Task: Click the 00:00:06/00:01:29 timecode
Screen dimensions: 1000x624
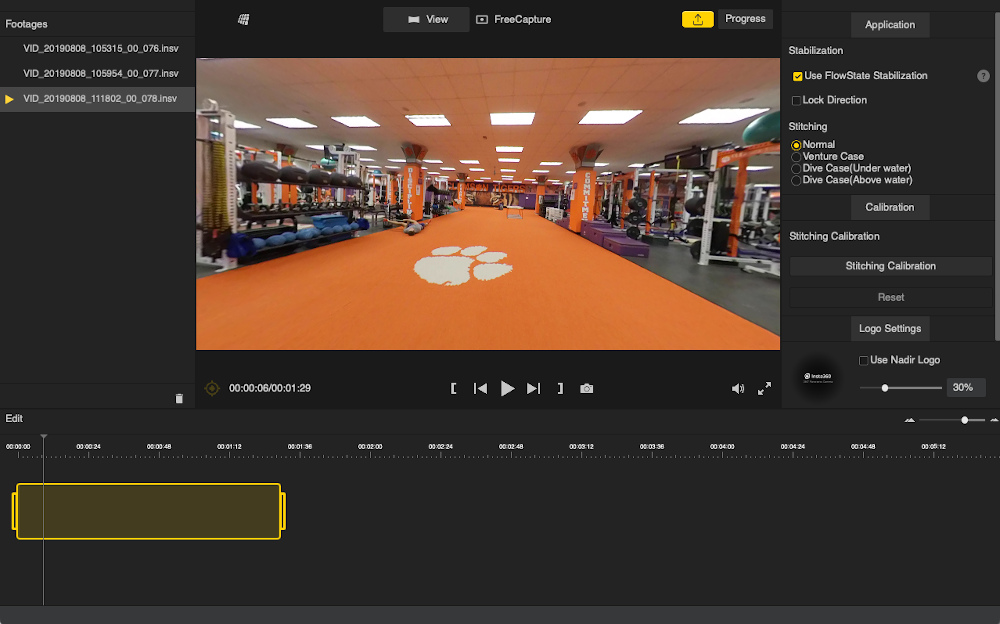Action: [270, 389]
